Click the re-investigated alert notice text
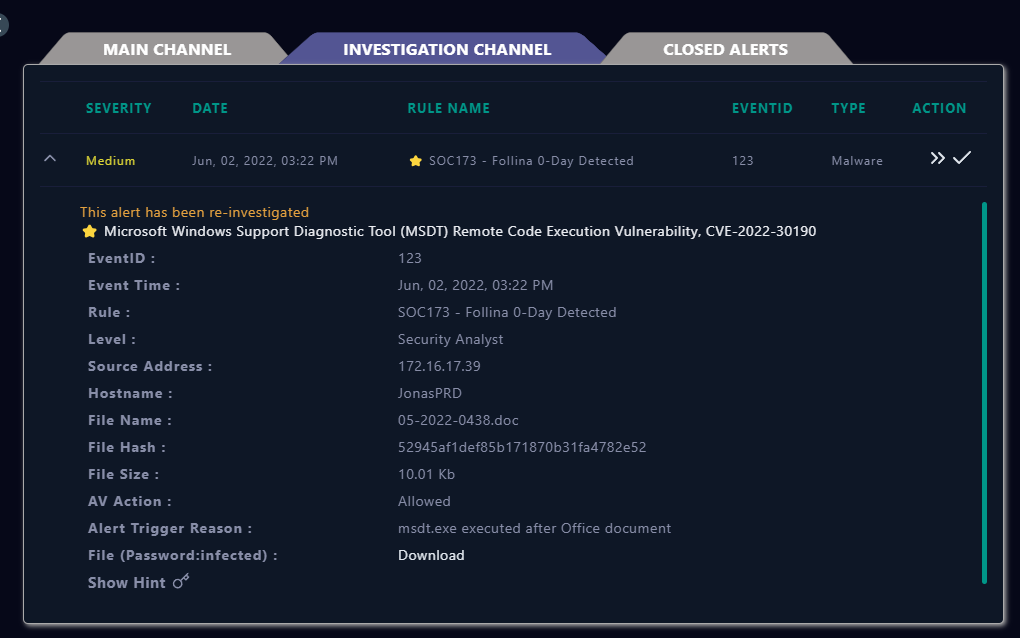1020x638 pixels. [194, 212]
